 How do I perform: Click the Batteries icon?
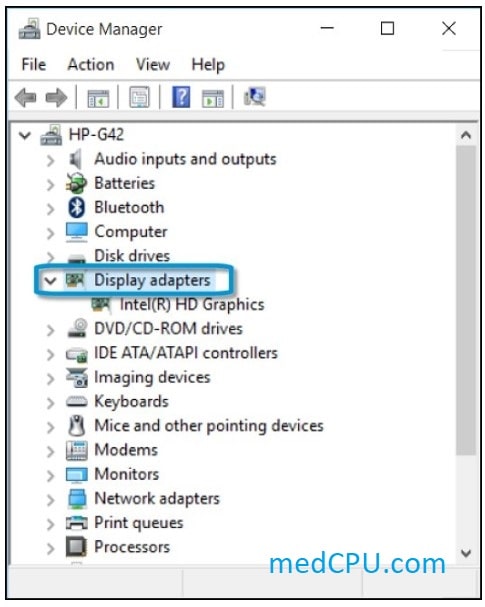(x=76, y=183)
